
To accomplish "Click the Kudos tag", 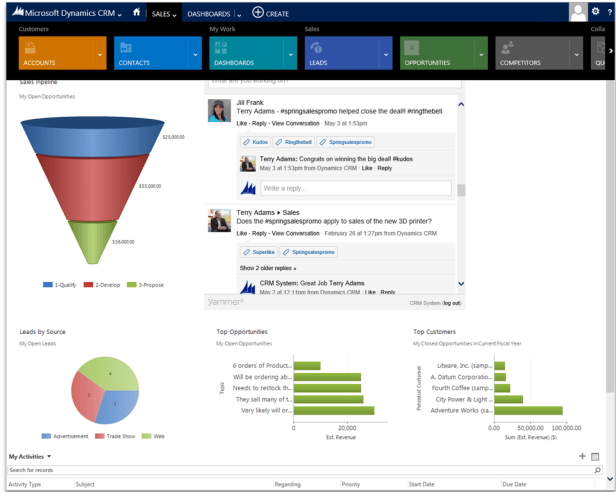I will 255,142.
